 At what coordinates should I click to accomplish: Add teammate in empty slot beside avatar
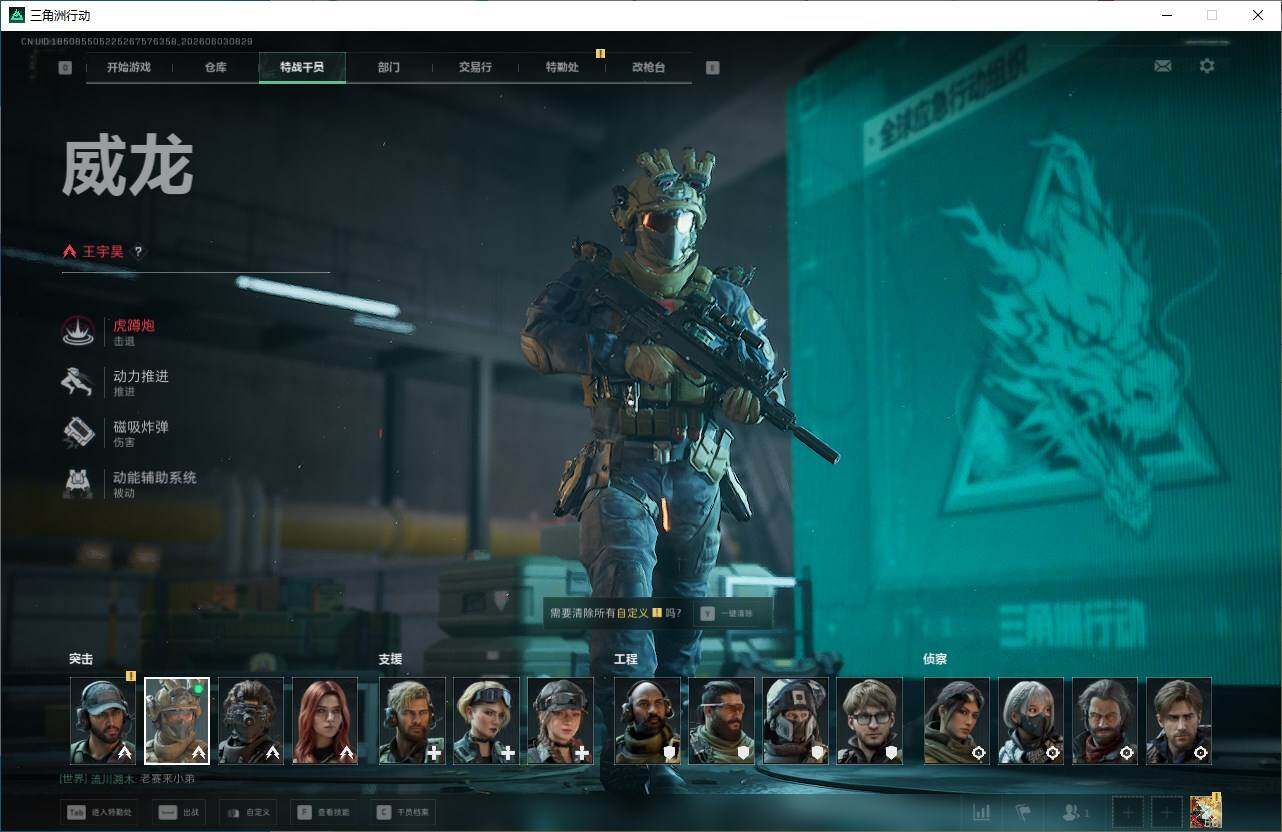point(1166,812)
